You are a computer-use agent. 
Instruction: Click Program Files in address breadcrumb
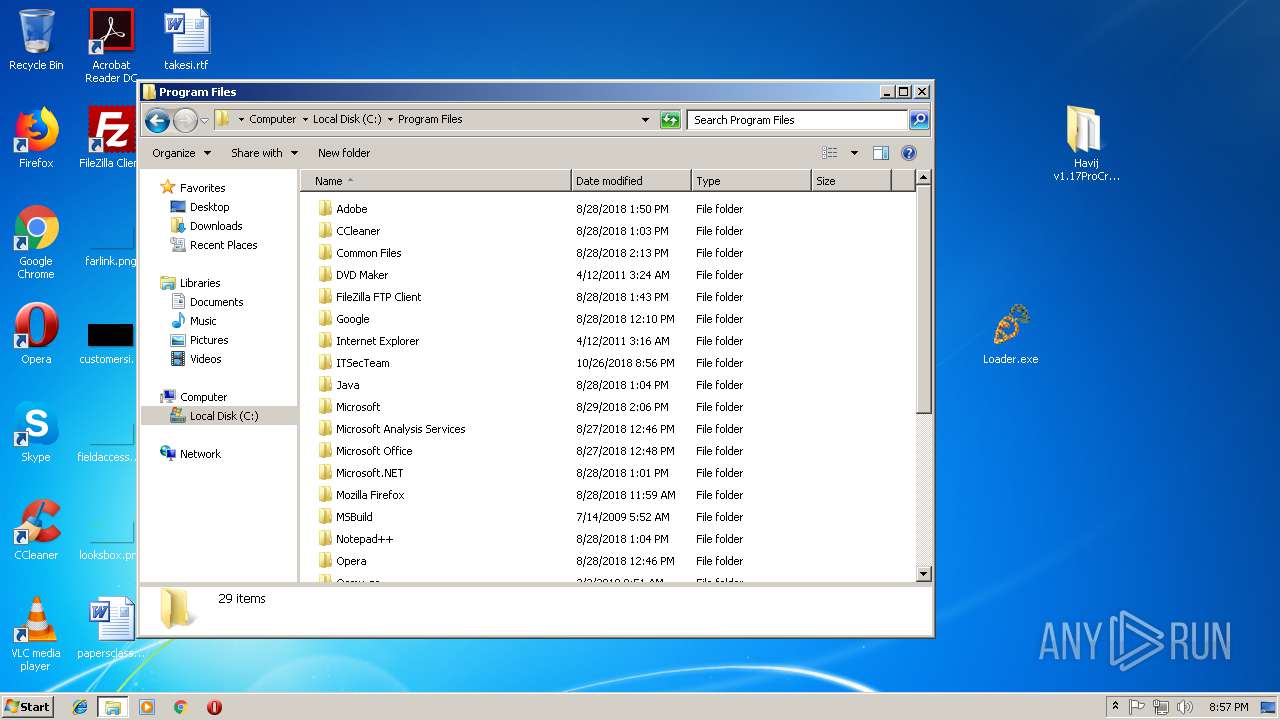coord(430,119)
